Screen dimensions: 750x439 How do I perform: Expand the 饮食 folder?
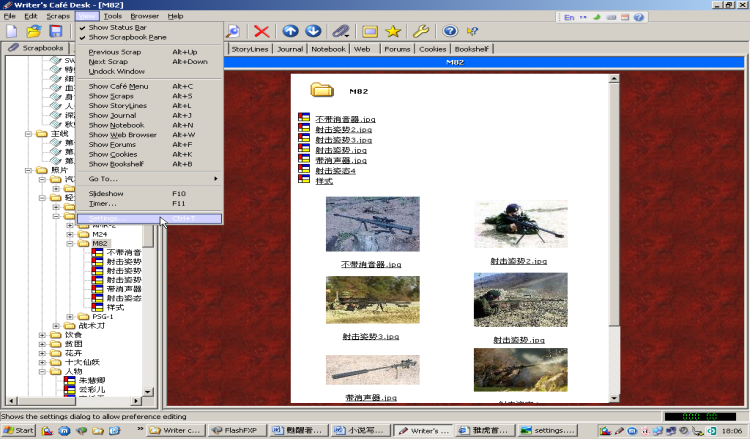[42, 335]
